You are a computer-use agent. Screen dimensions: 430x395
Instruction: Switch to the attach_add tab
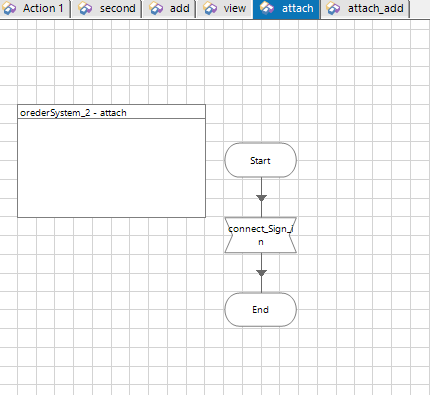pyautogui.click(x=365, y=8)
